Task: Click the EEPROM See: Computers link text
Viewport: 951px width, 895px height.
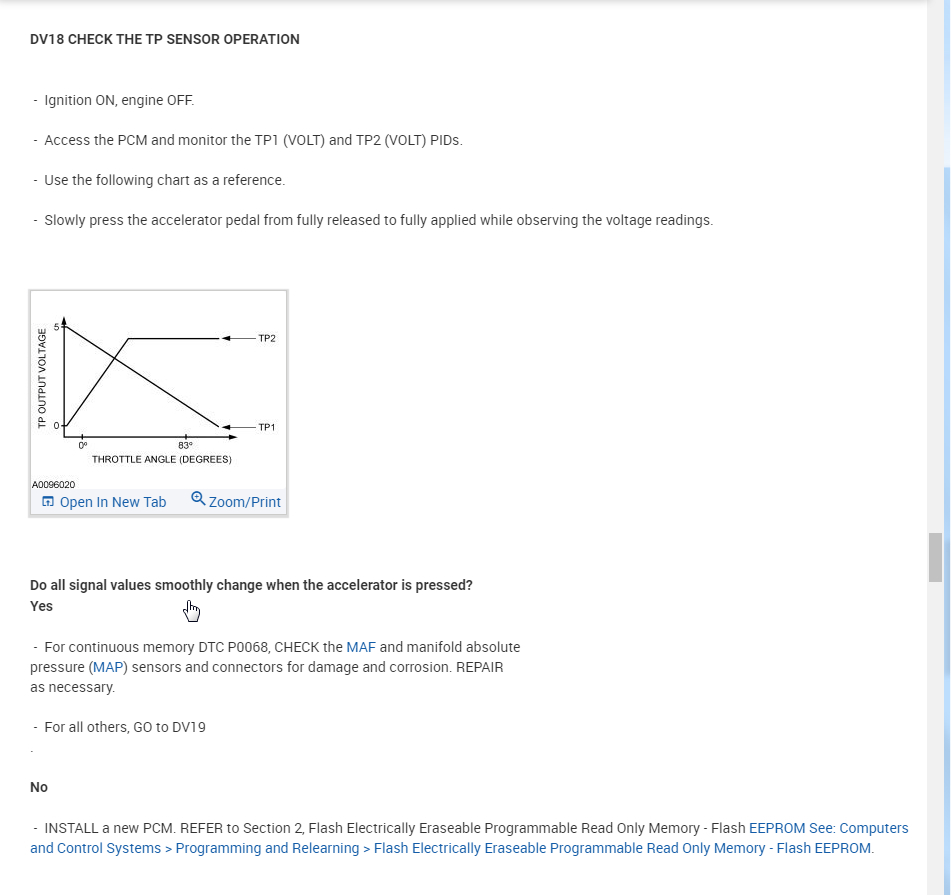Action: [828, 828]
